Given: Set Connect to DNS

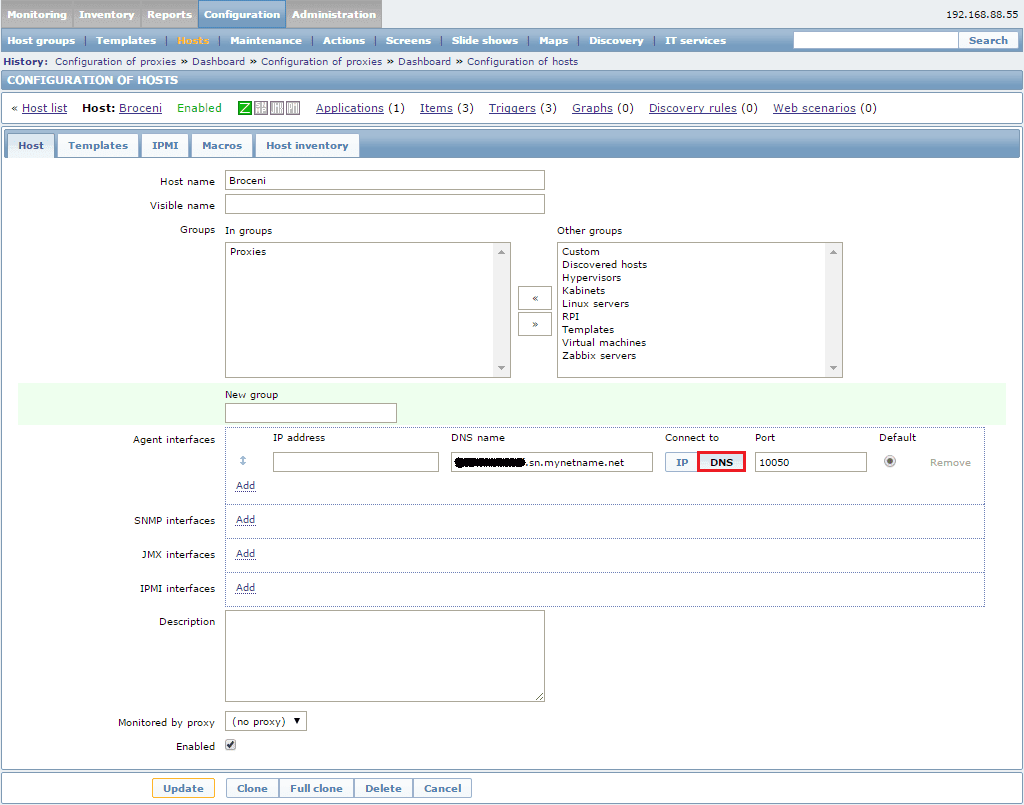Looking at the screenshot, I should [x=722, y=462].
